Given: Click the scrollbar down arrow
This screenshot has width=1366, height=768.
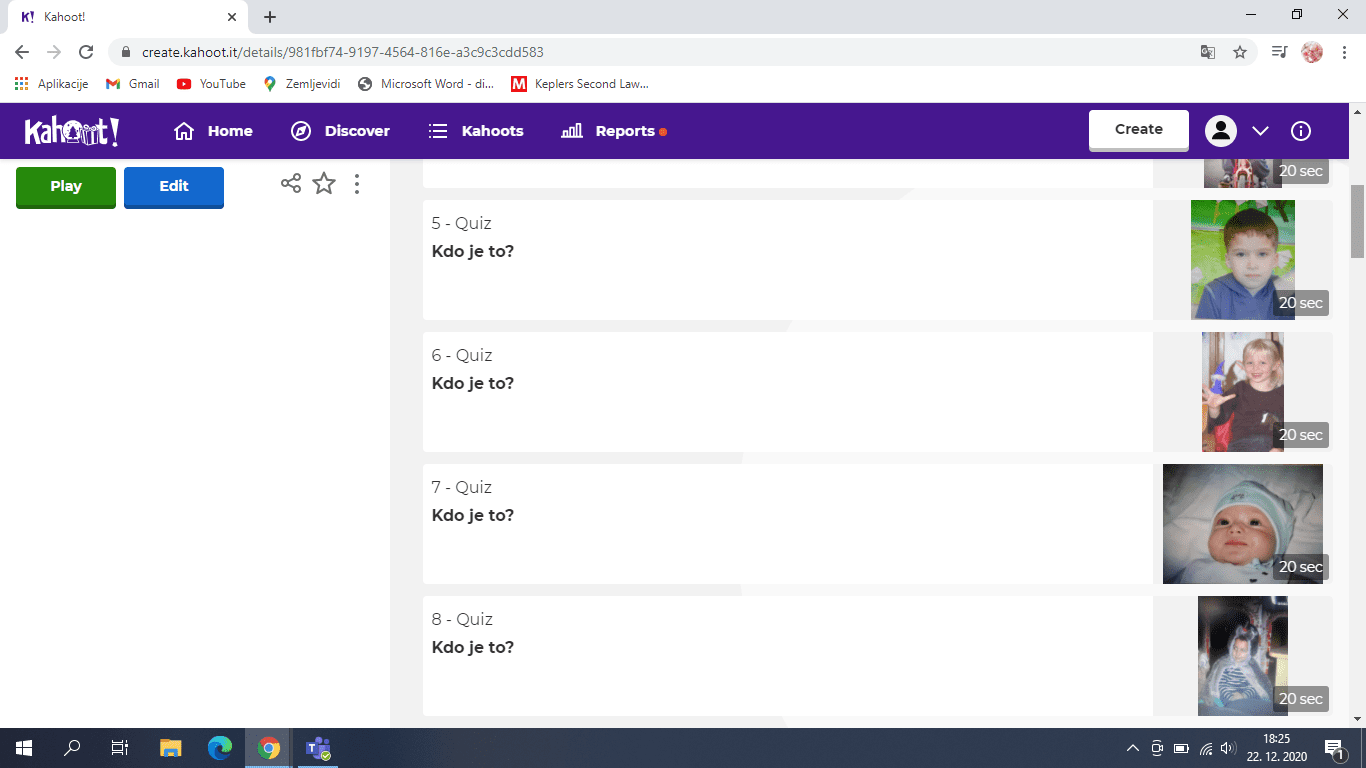Looking at the screenshot, I should (1358, 718).
